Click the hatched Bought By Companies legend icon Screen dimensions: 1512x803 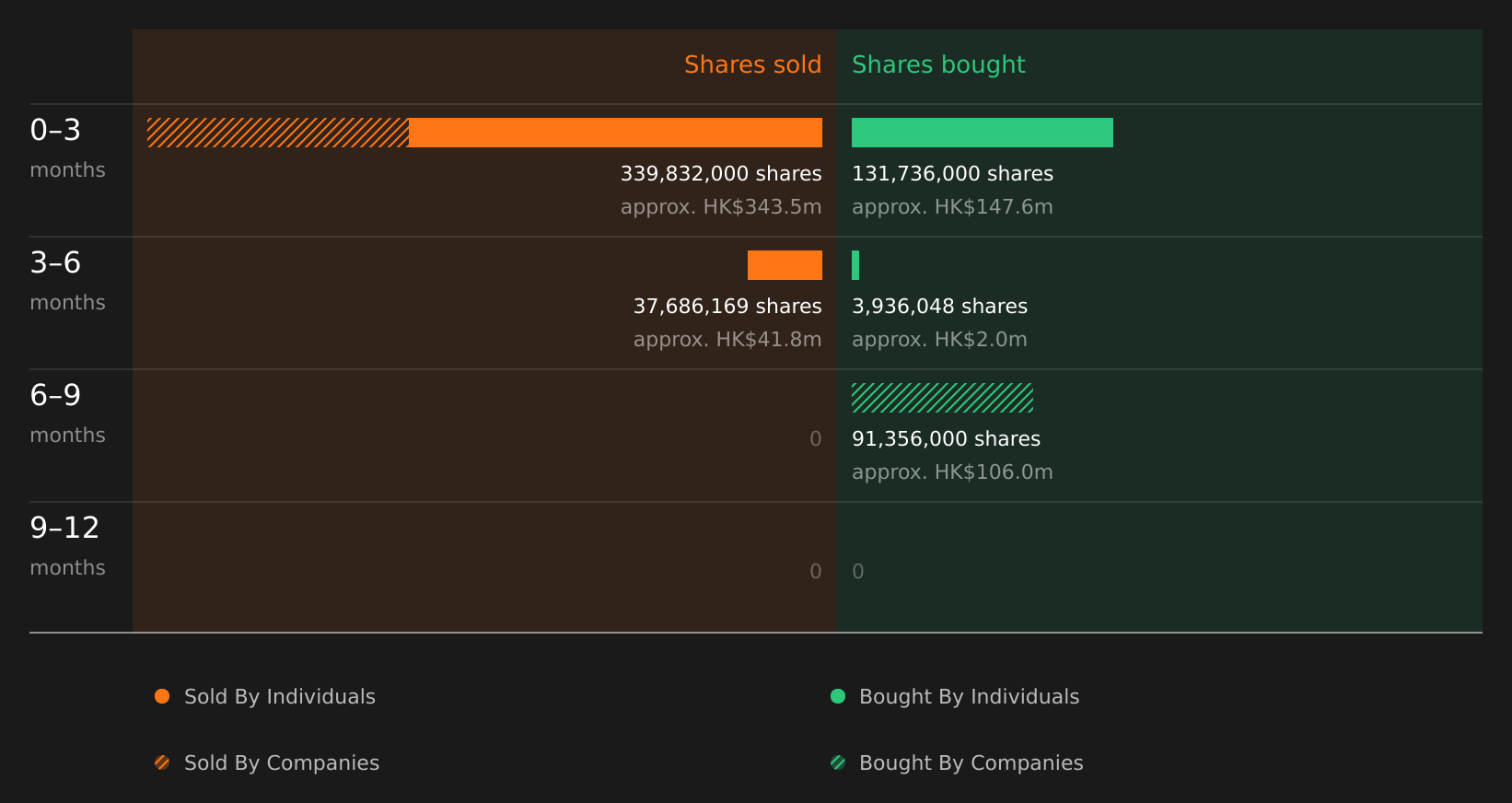click(838, 762)
